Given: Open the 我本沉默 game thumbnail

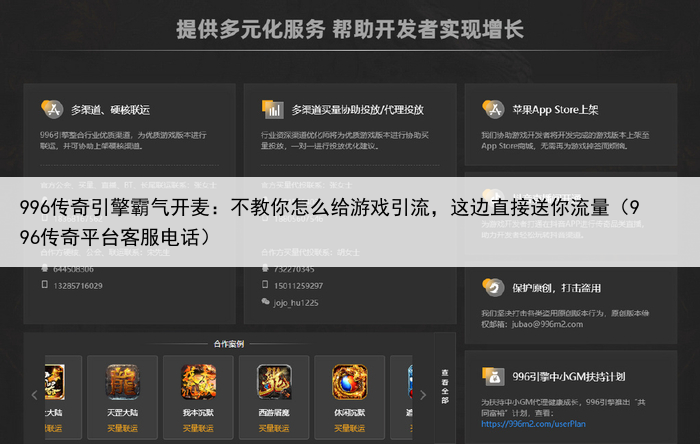Looking at the screenshot, I should click(198, 382).
